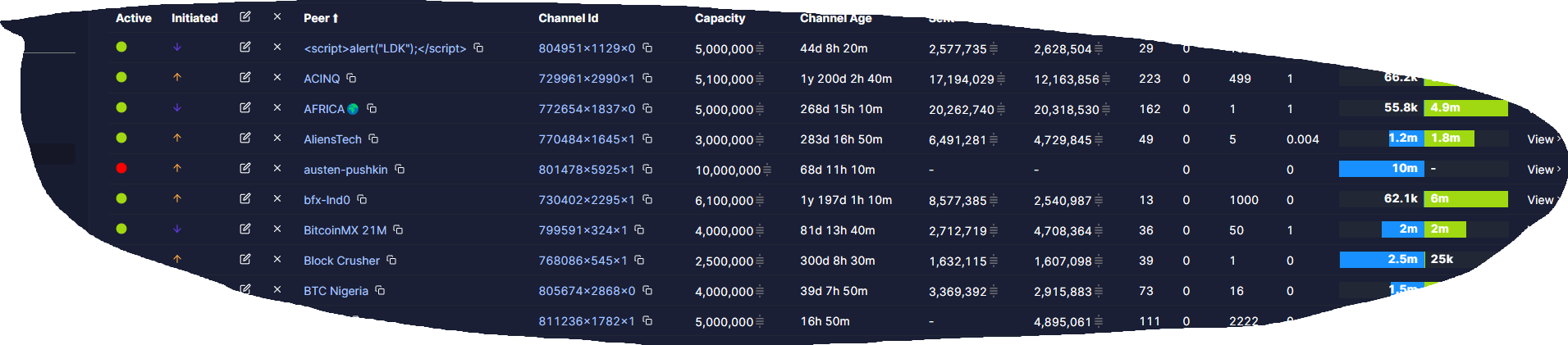The width and height of the screenshot is (1568, 345).
Task: Click the close channel X for AFRICA
Action: click(277, 107)
